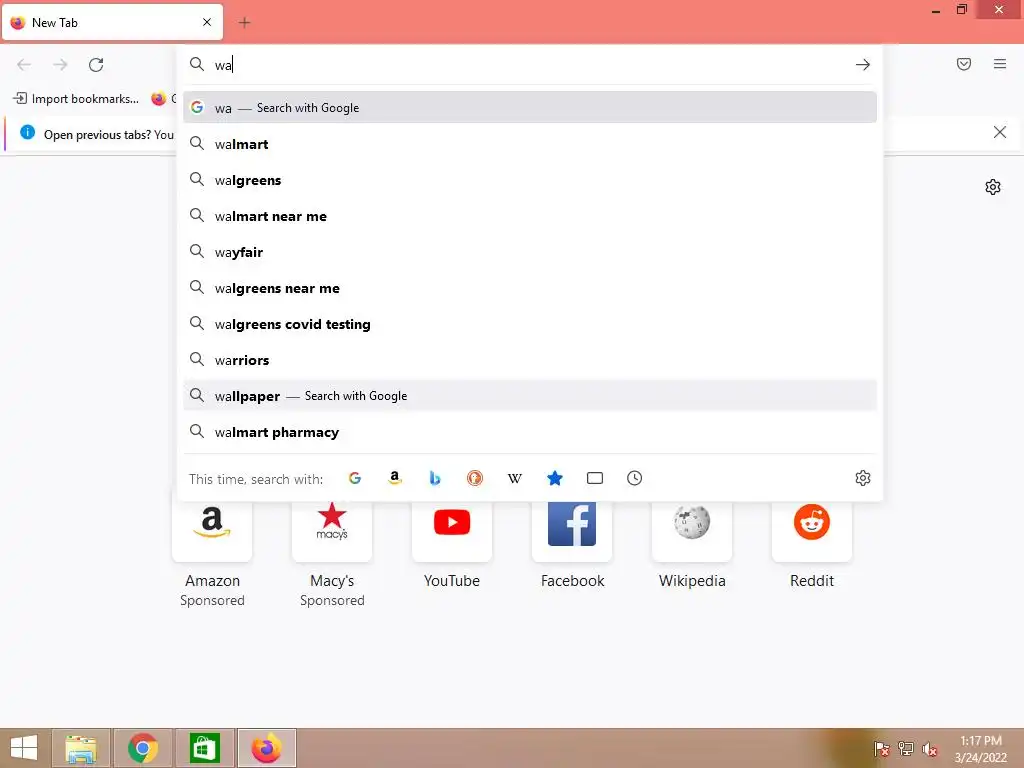
Task: Click Import bookmarks in bookmarks toolbar
Action: [x=76, y=99]
